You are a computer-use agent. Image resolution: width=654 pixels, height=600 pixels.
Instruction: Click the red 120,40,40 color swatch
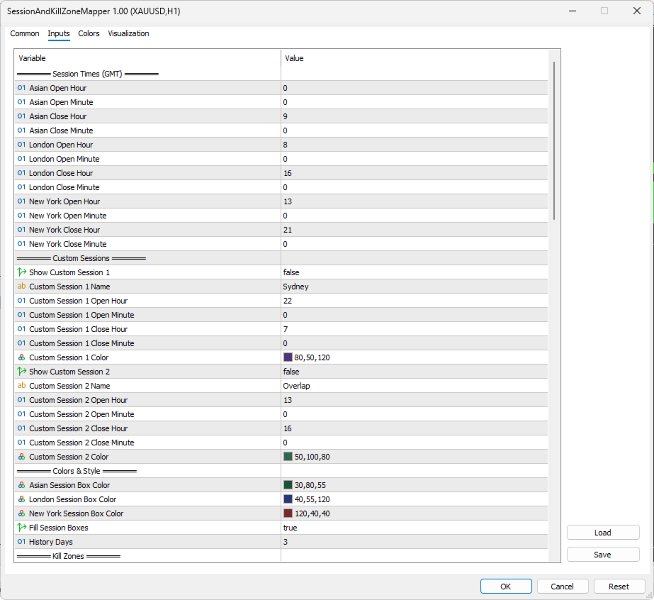click(288, 513)
